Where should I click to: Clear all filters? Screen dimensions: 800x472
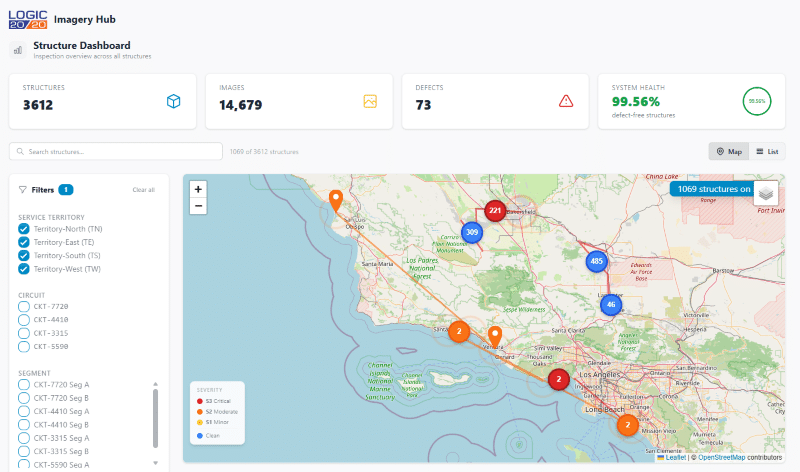pos(143,190)
